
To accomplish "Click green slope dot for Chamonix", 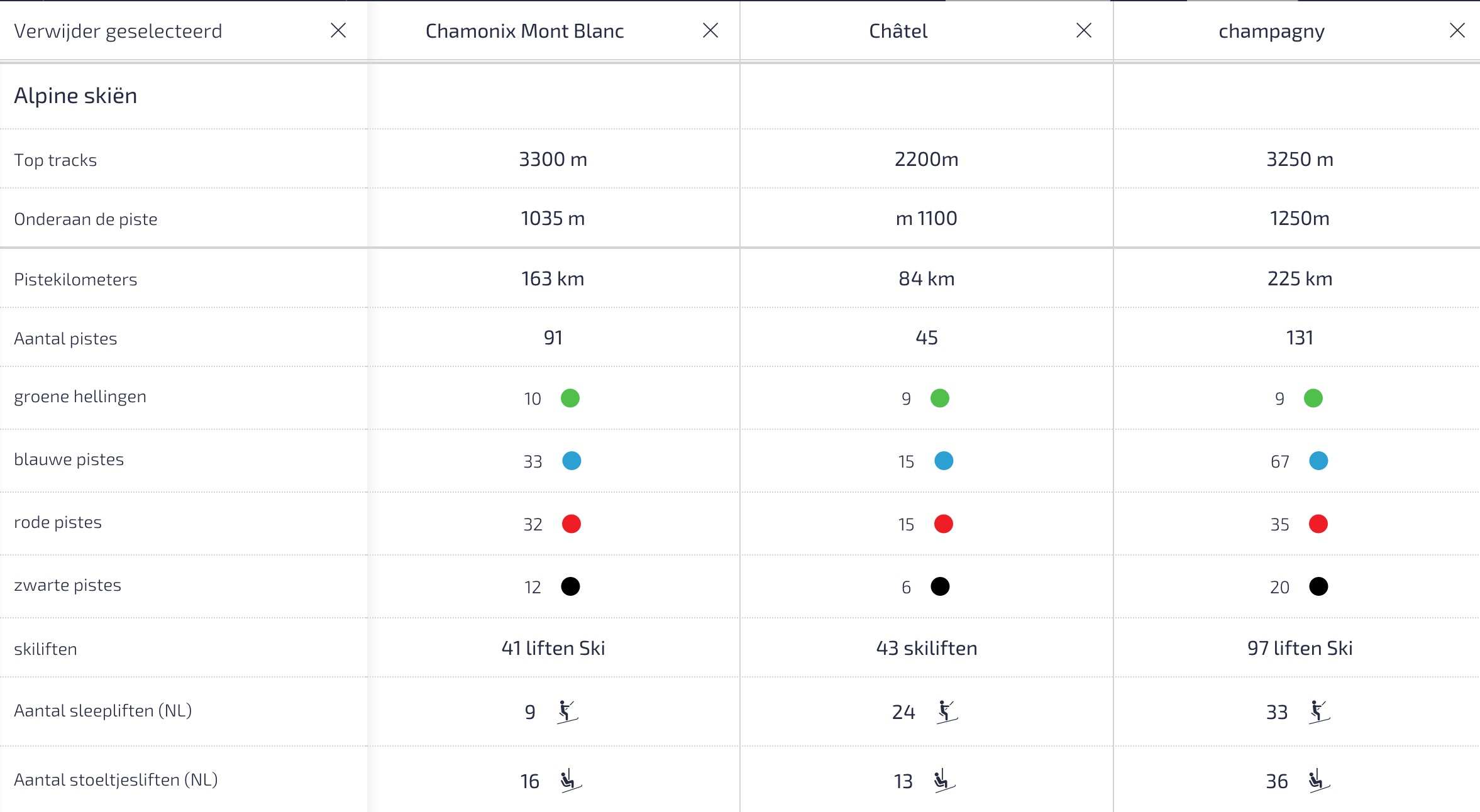I will (570, 398).
